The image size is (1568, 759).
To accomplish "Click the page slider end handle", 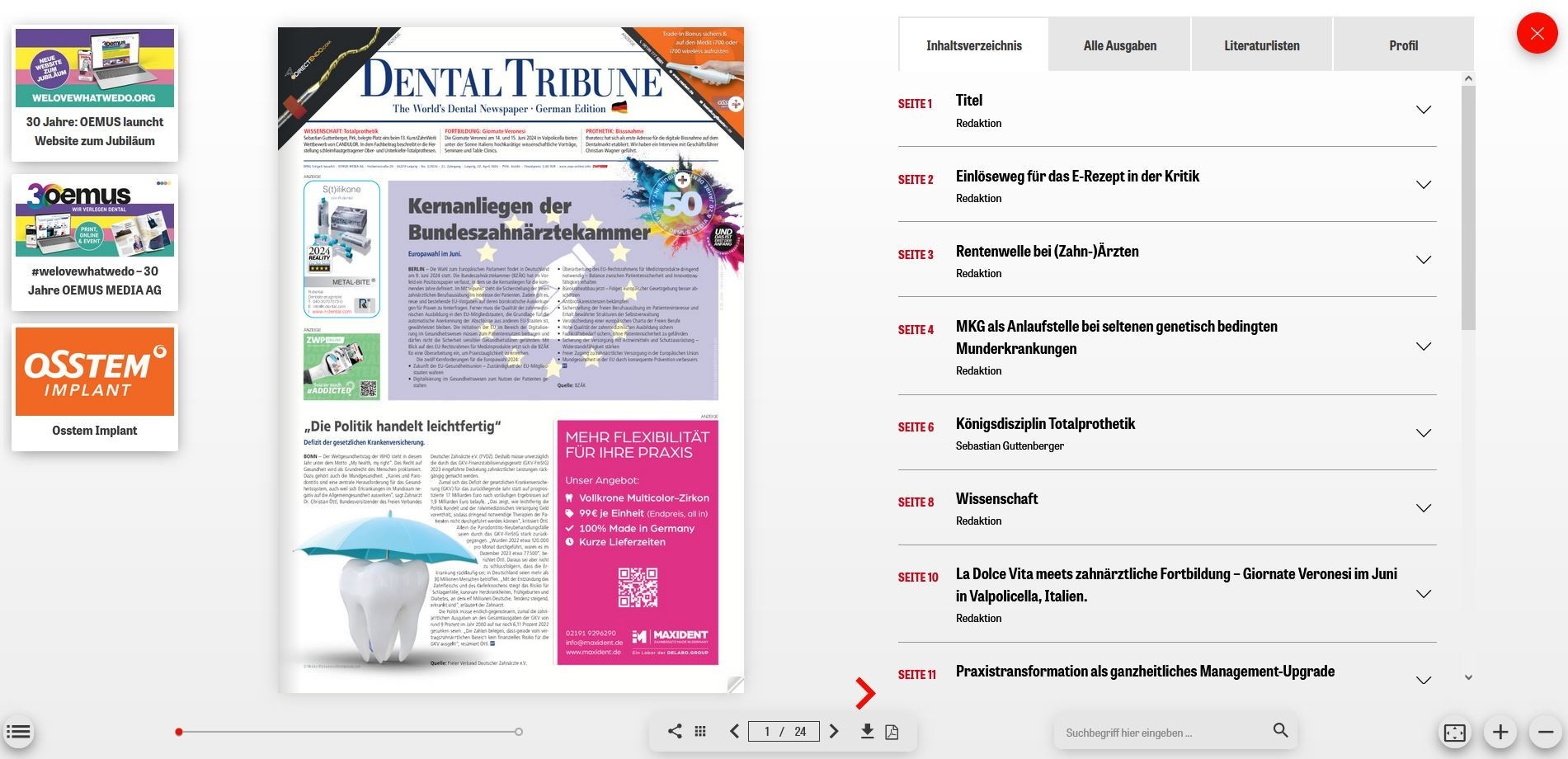I will (519, 732).
